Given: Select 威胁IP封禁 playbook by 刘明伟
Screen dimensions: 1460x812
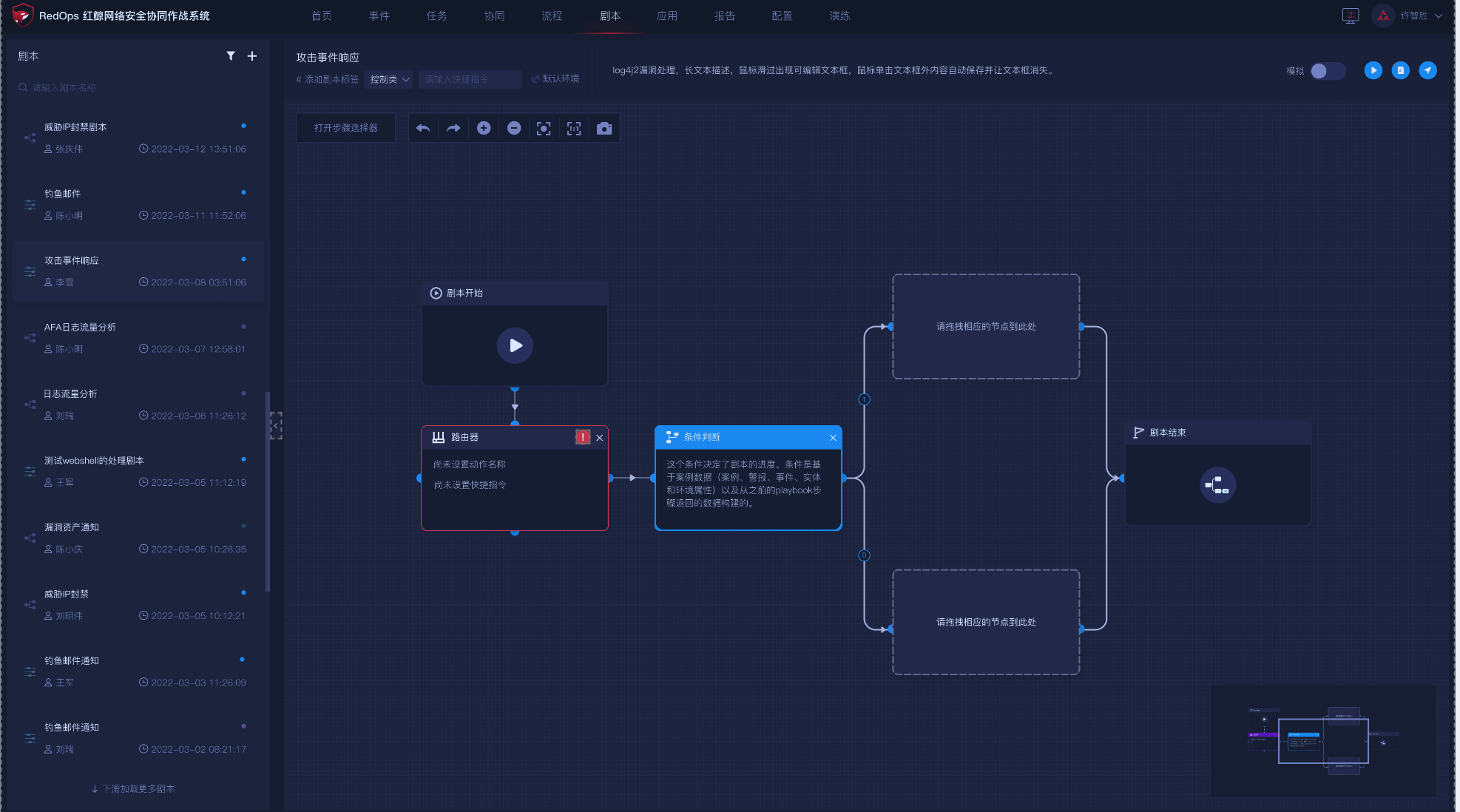Looking at the screenshot, I should point(138,605).
